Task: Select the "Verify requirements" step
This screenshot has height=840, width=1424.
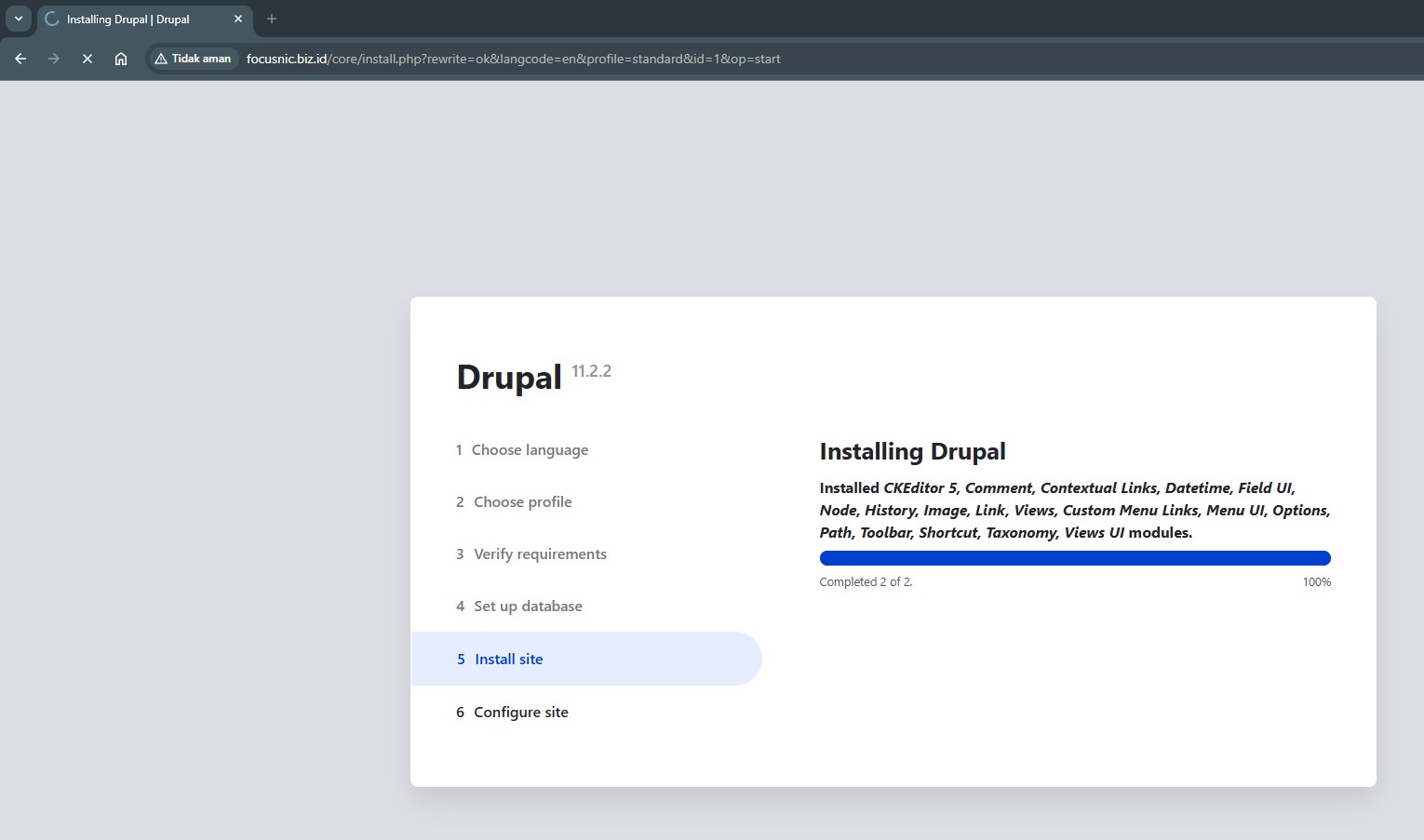Action: tap(540, 554)
